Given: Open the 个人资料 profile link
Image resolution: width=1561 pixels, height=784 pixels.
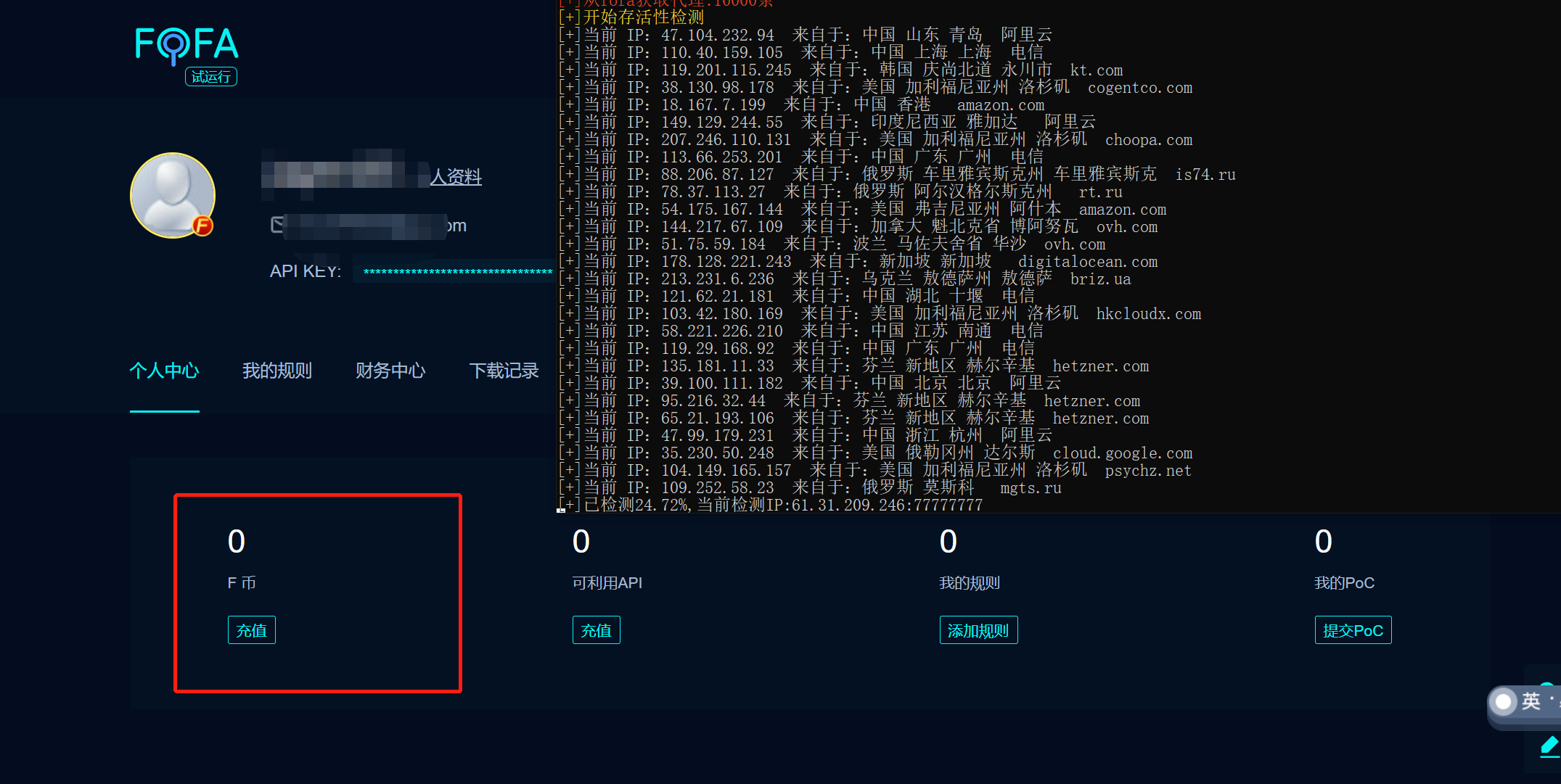Looking at the screenshot, I should click(x=456, y=177).
